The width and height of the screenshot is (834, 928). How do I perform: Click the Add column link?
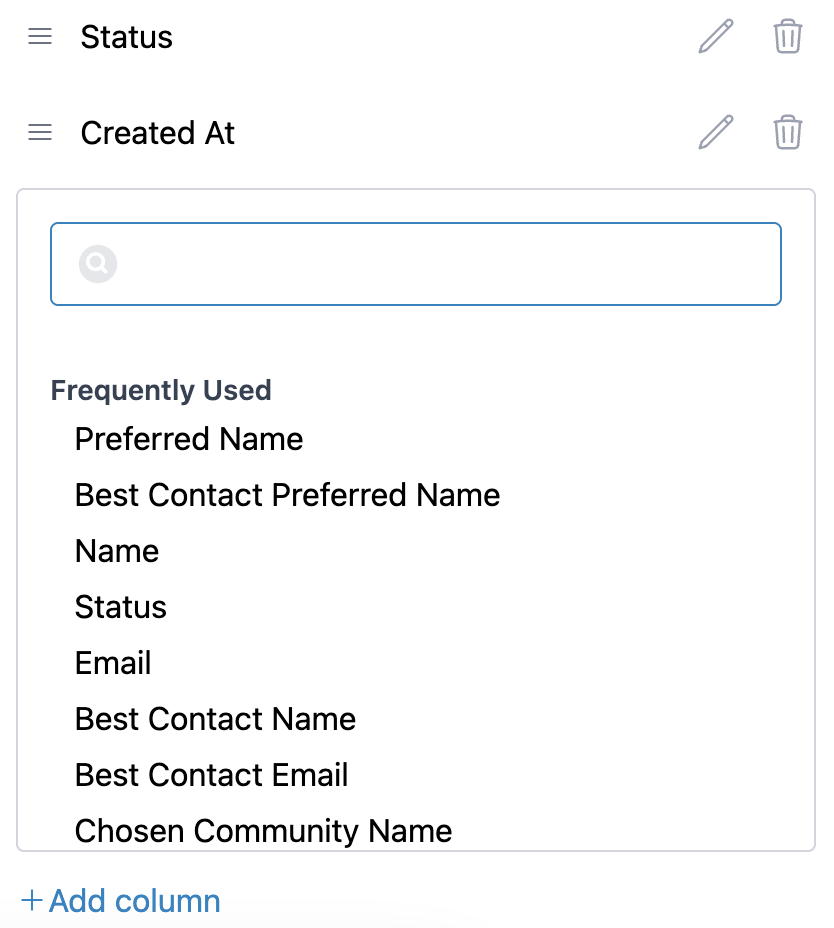(134, 901)
